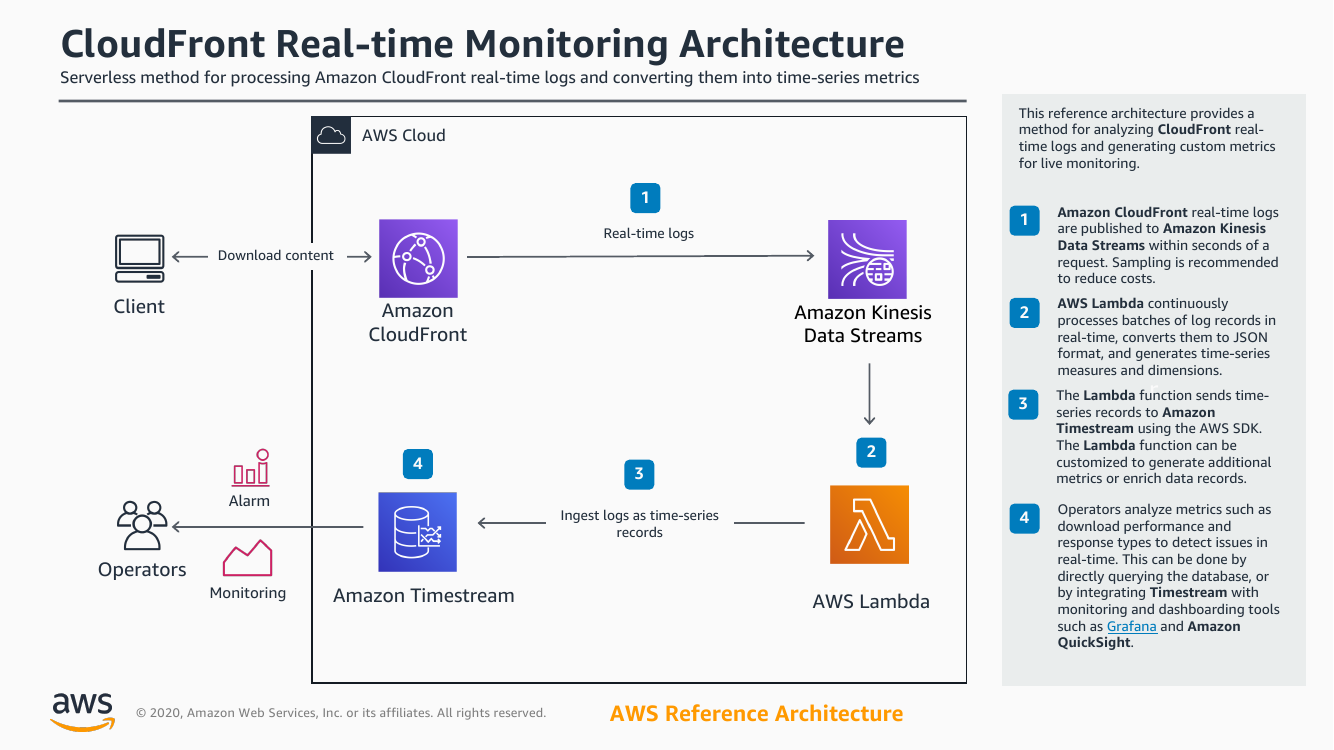The image size is (1334, 750).
Task: Select the Amazon Timestream database icon
Action: (418, 532)
